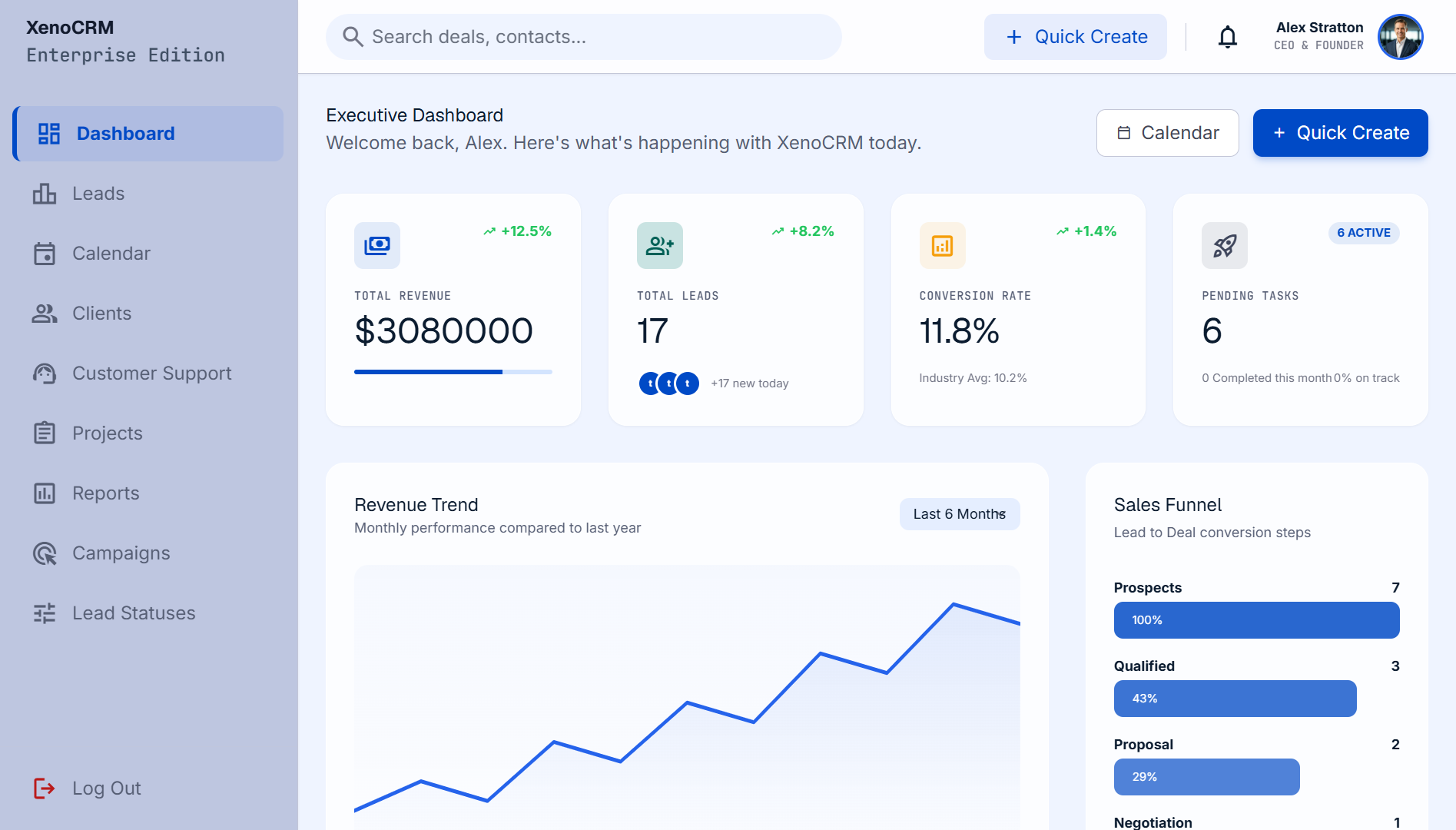This screenshot has height=830, width=1456.
Task: Open the Dashboard menu item
Action: pos(148,134)
